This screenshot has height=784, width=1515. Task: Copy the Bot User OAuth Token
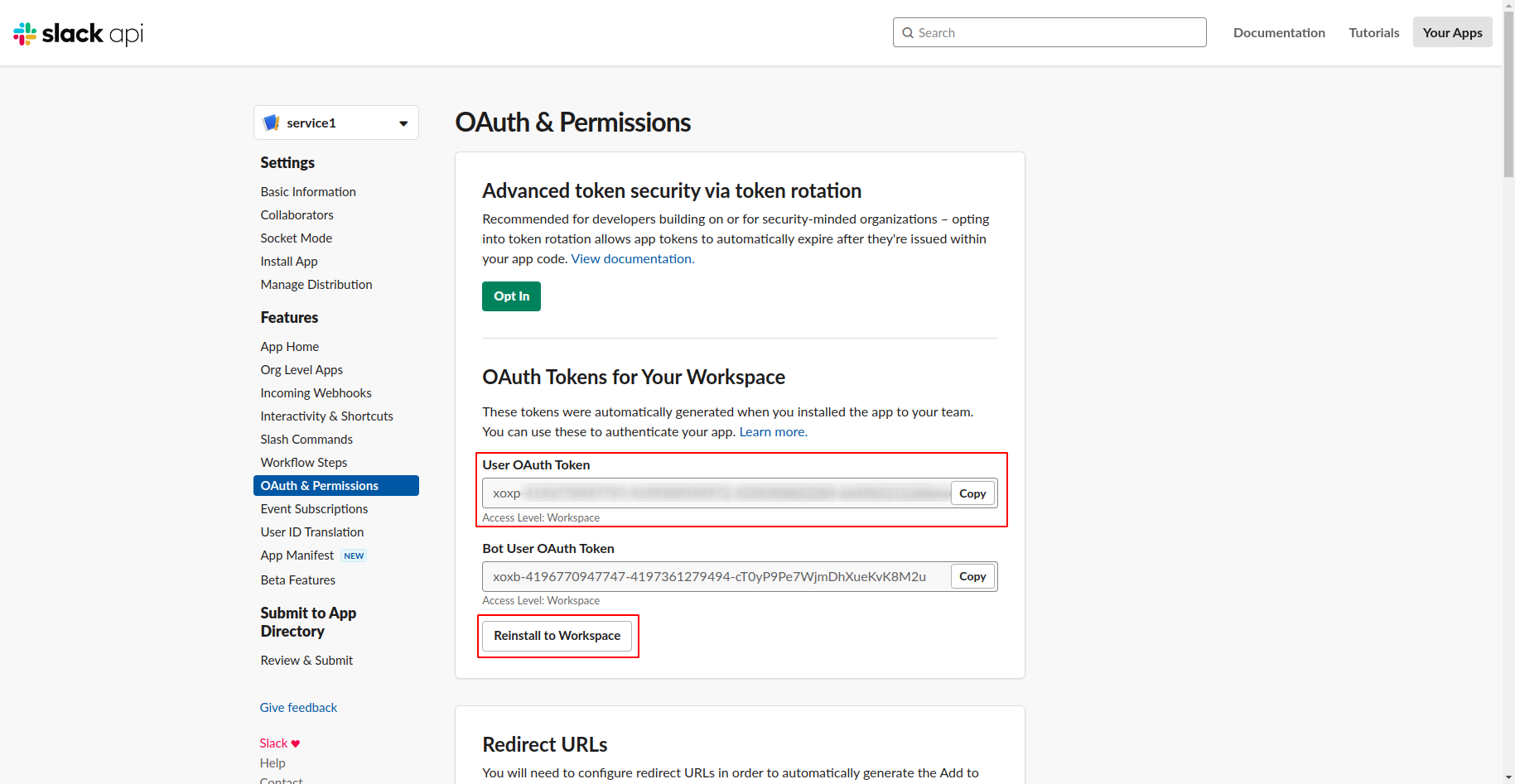pos(972,577)
